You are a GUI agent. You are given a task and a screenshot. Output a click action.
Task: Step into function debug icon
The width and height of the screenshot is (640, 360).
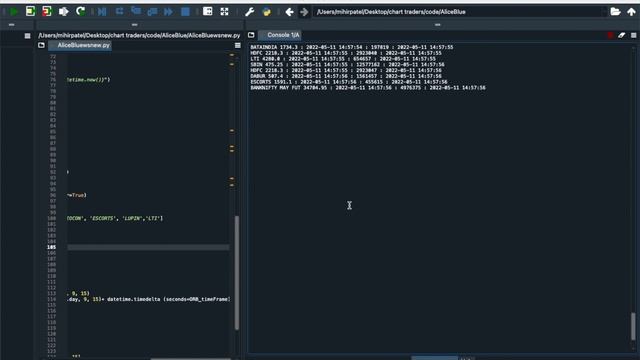point(136,11)
